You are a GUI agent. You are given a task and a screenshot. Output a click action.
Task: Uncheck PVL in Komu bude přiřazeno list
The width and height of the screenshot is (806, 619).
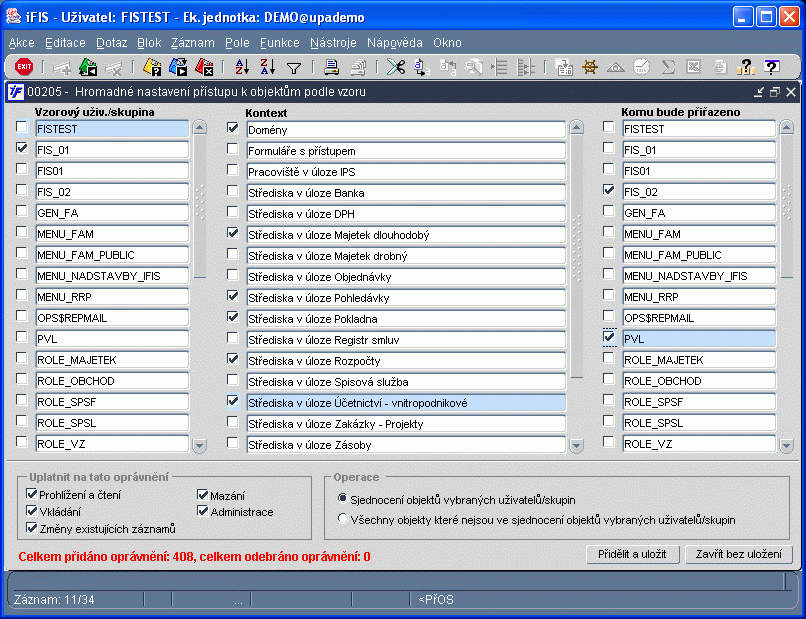pos(609,337)
